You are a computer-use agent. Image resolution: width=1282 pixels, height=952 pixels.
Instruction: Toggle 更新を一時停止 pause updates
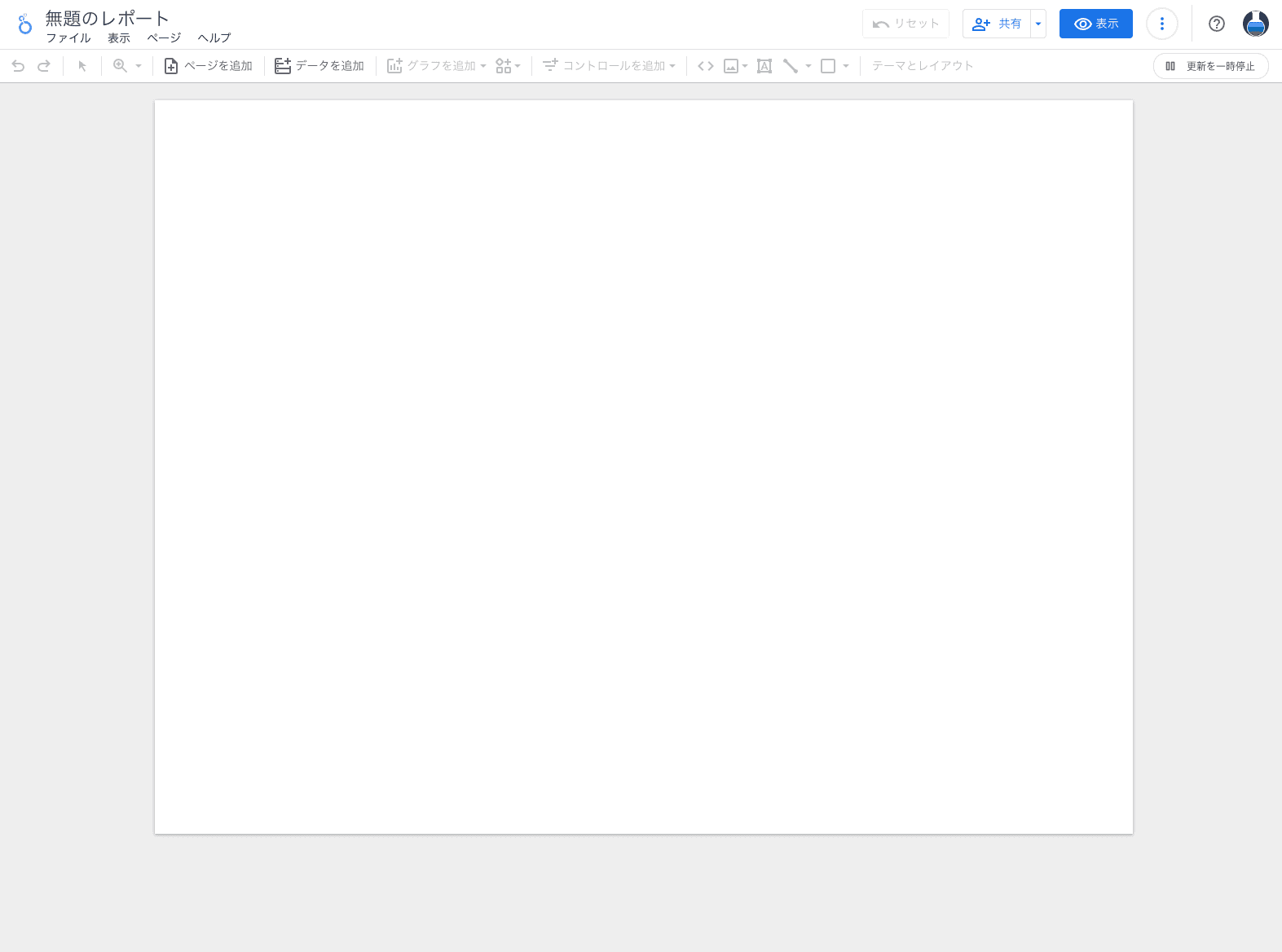(x=1210, y=66)
